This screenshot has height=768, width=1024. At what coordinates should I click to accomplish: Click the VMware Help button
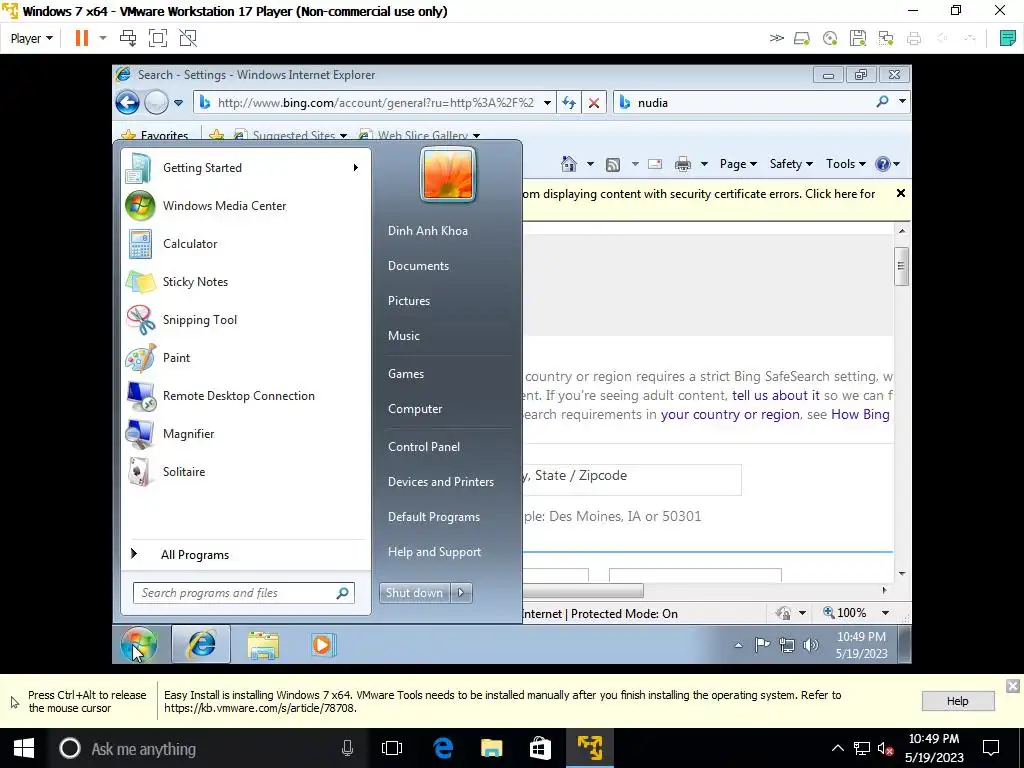tap(957, 701)
